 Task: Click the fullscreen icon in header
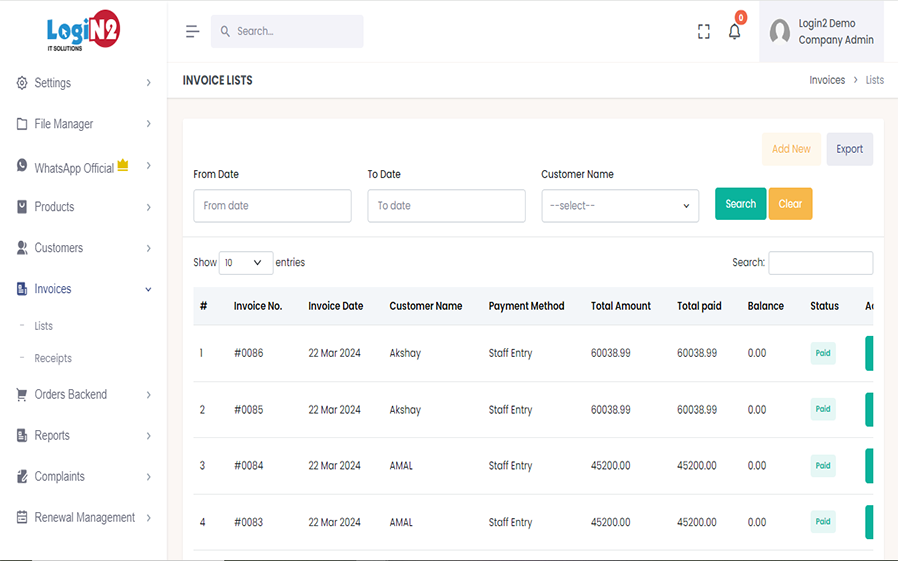point(704,32)
